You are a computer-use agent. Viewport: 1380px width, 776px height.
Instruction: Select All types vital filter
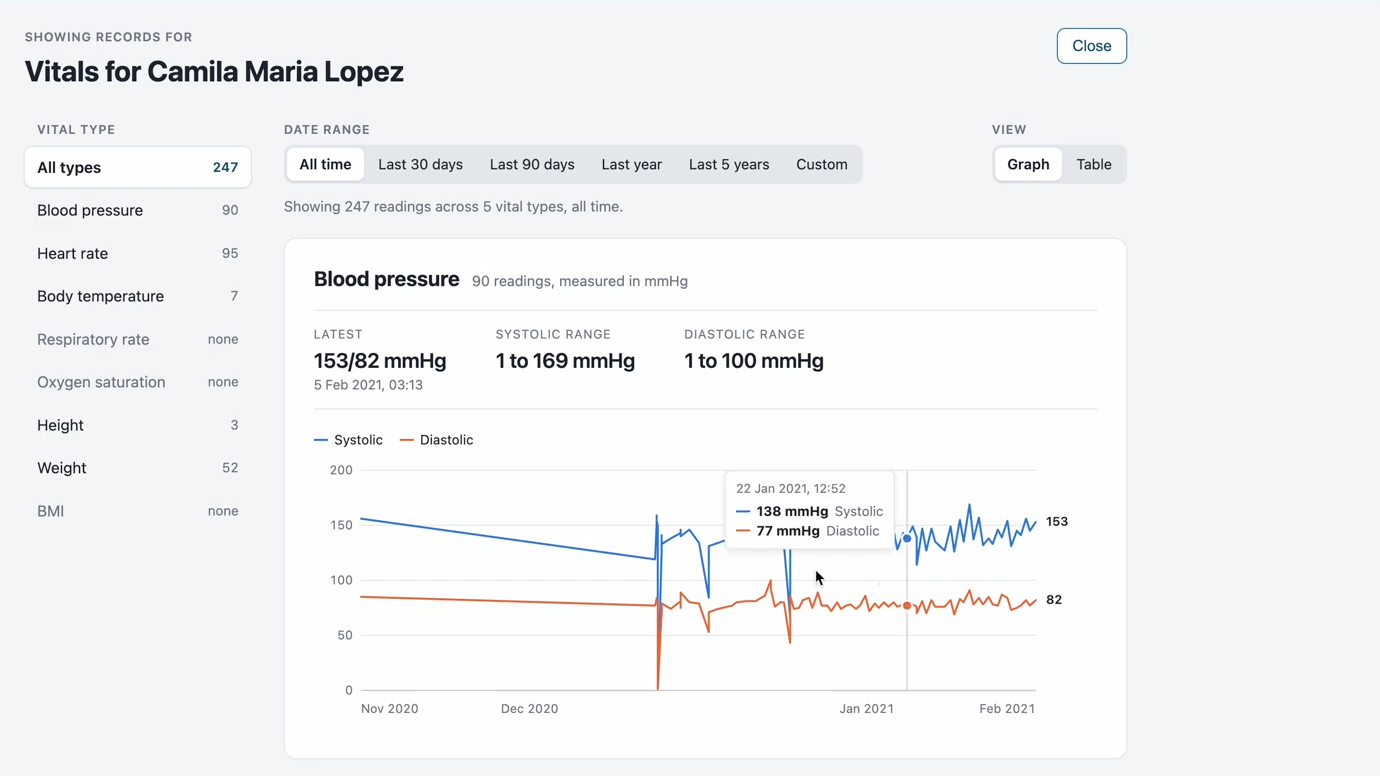[138, 167]
